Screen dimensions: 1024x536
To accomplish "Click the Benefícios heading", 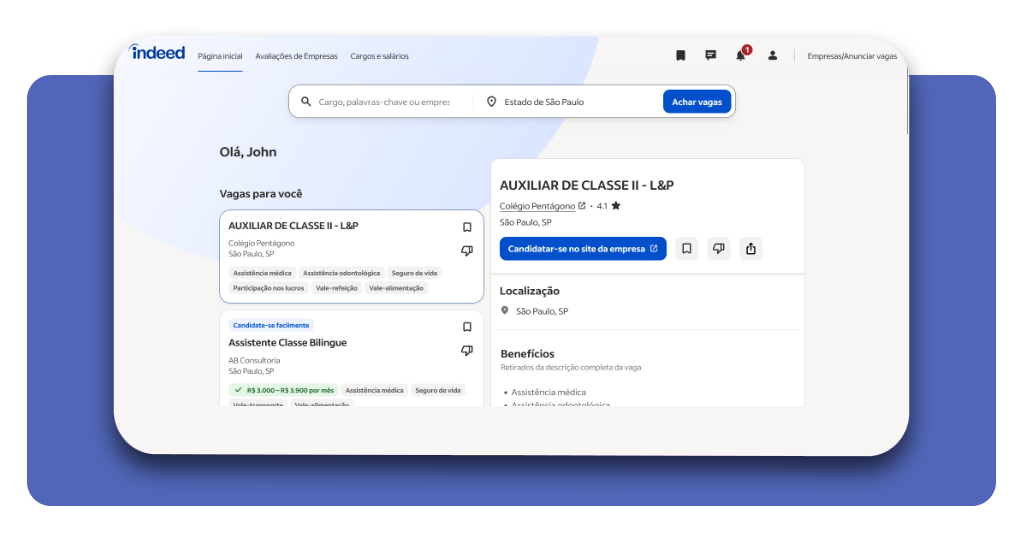I will coord(527,354).
